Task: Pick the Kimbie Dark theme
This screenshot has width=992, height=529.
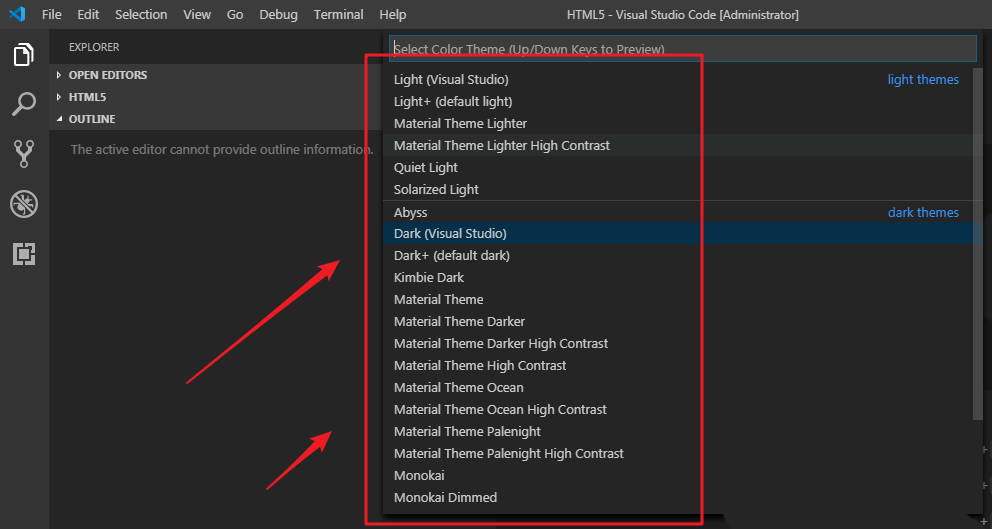Action: click(x=429, y=277)
